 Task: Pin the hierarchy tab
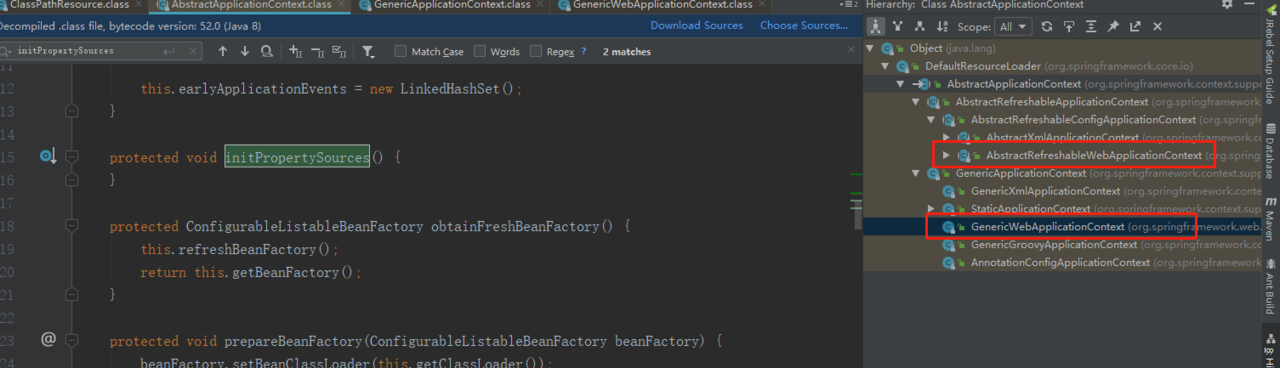(x=1113, y=26)
